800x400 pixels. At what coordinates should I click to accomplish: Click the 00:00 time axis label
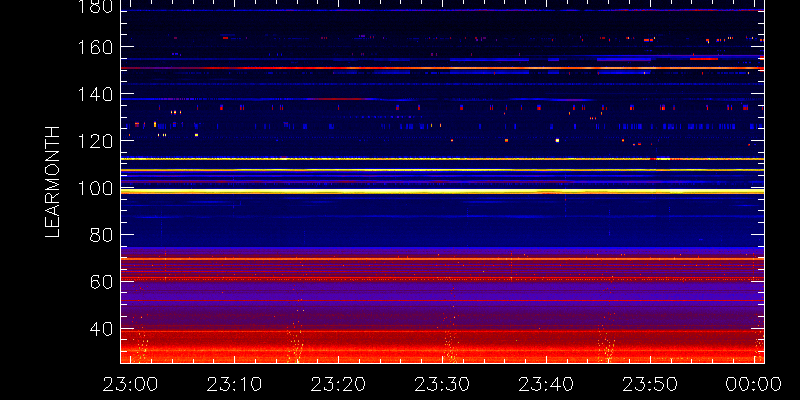click(754, 384)
